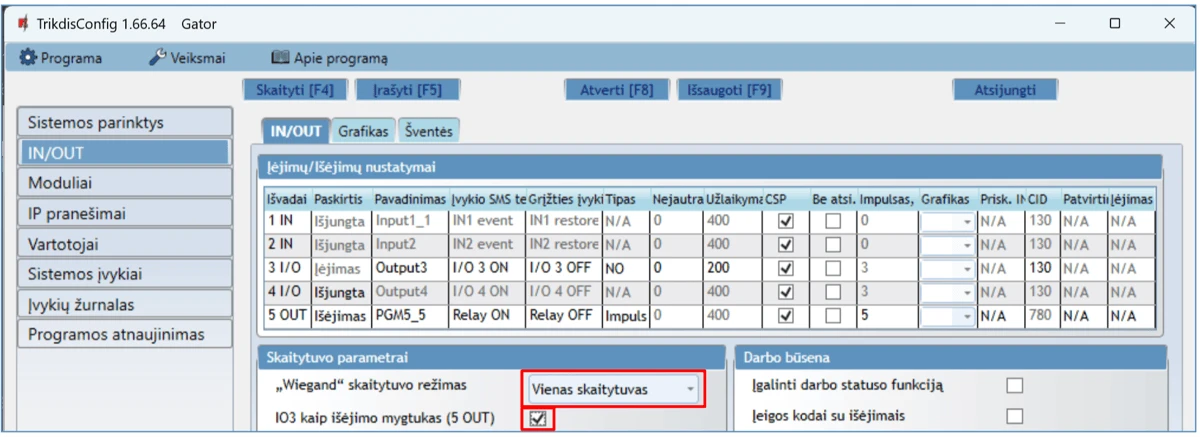The image size is (1200, 437).
Task: Uncheck IO3 kaip išėjimo mygtukas checkbox
Action: (539, 418)
